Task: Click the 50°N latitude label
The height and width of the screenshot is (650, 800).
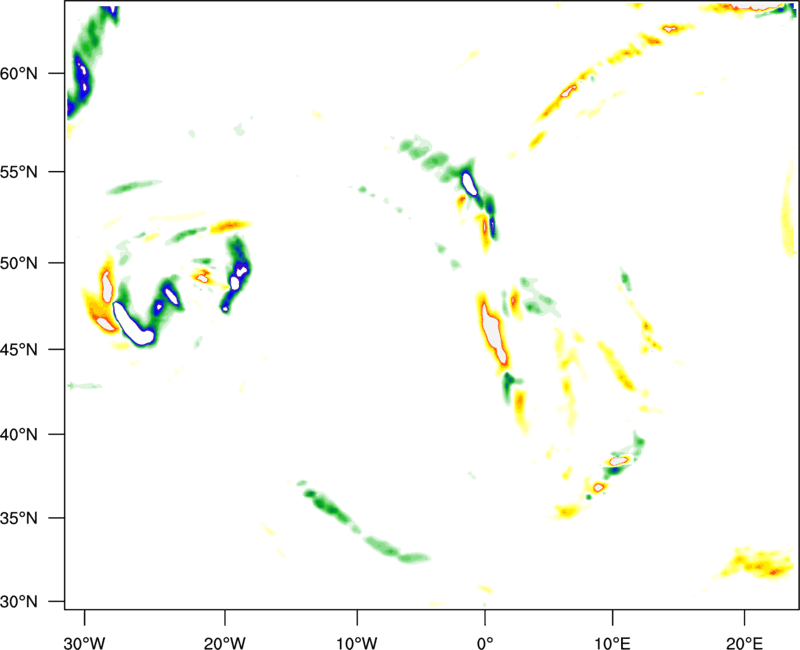Action: tap(19, 264)
